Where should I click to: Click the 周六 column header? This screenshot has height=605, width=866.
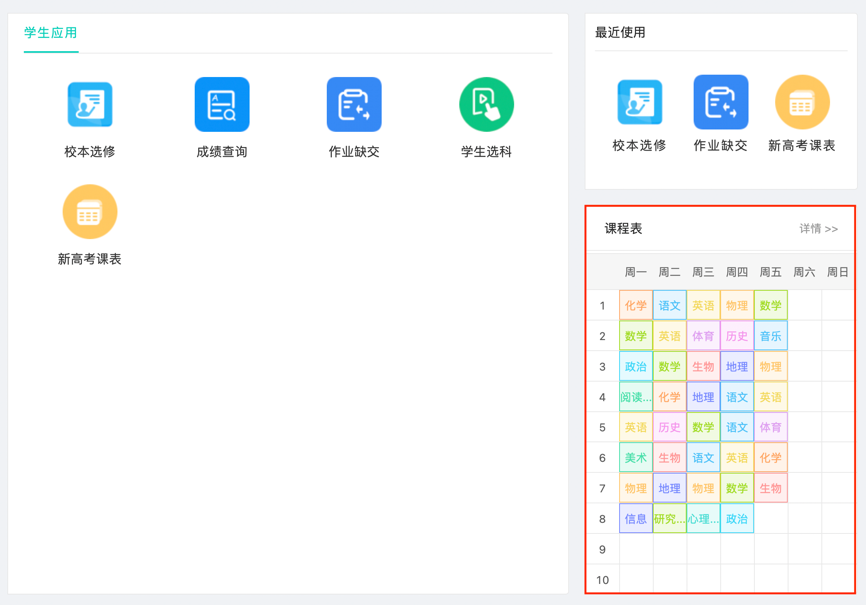coord(804,272)
